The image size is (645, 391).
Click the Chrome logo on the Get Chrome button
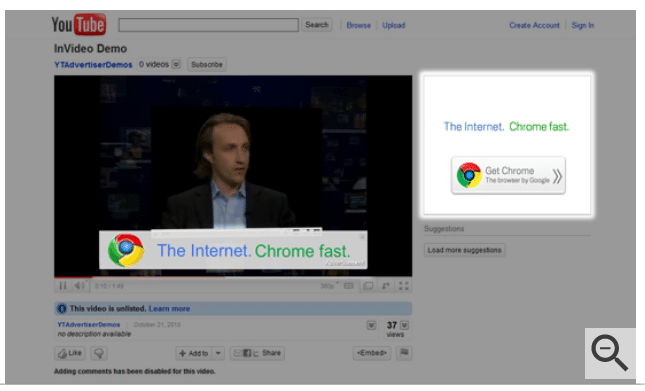(469, 175)
